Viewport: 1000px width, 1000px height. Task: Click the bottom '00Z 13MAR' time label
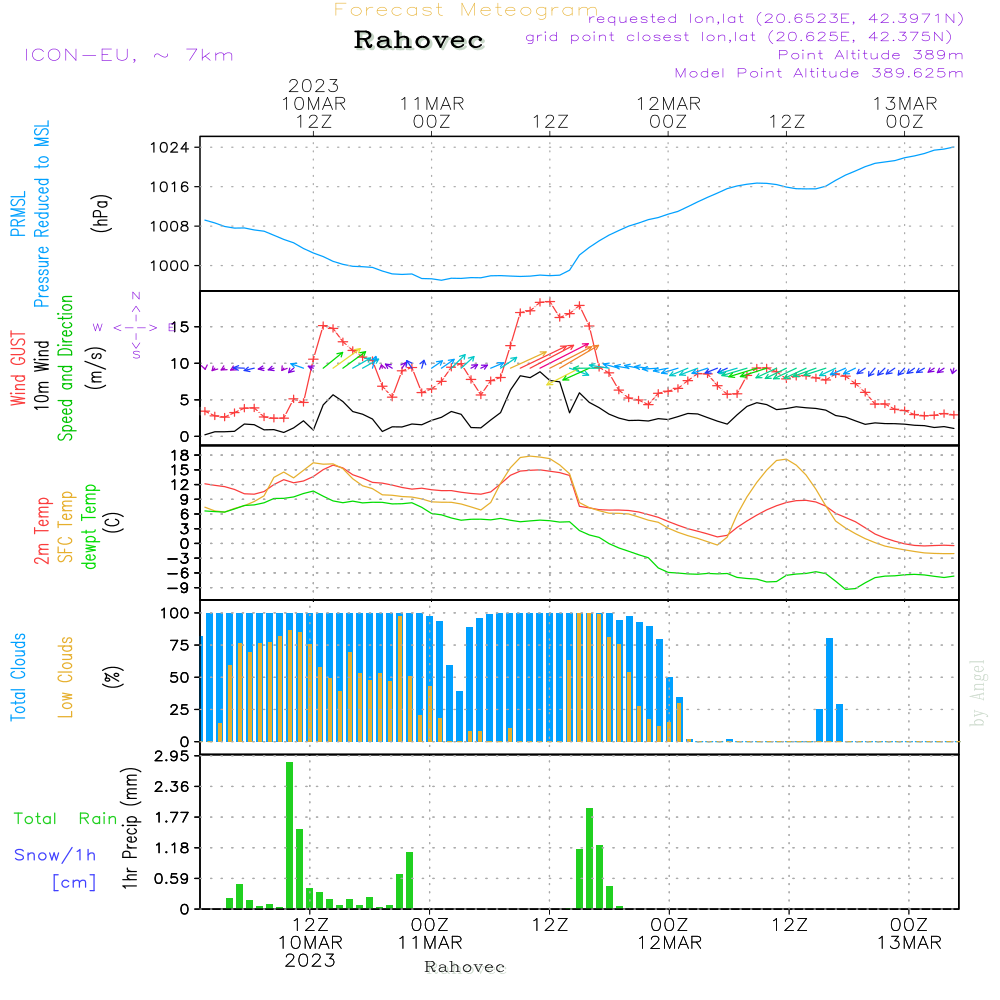tap(909, 934)
